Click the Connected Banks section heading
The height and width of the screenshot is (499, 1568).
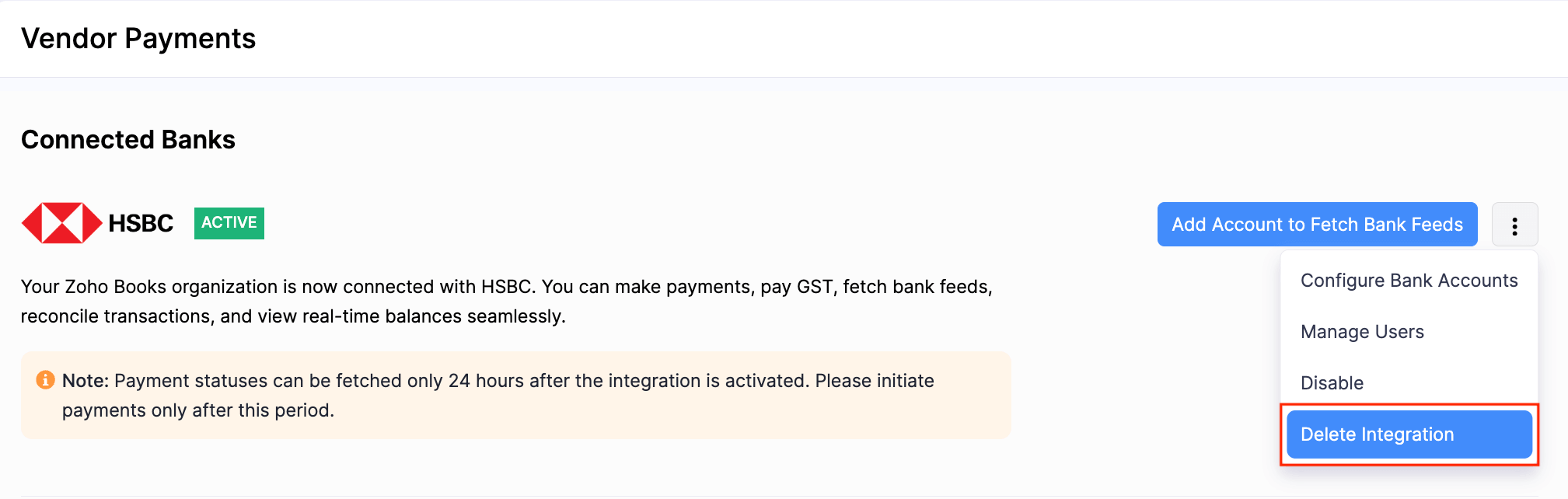(x=127, y=140)
